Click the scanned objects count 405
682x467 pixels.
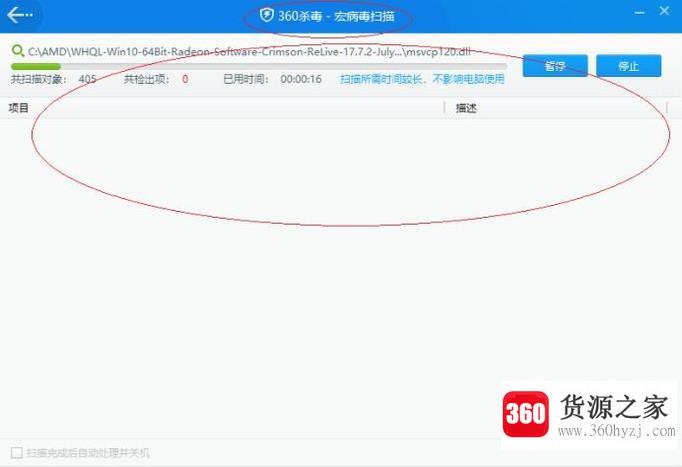(87, 79)
